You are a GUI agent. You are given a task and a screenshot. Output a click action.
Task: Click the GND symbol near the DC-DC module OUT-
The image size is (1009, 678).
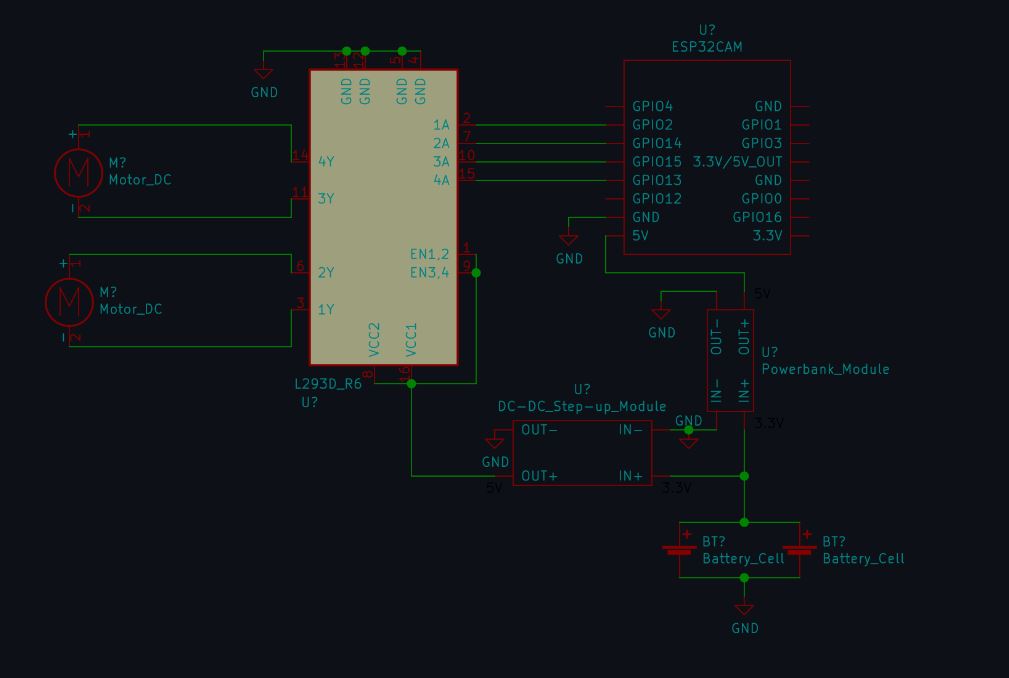(x=497, y=440)
